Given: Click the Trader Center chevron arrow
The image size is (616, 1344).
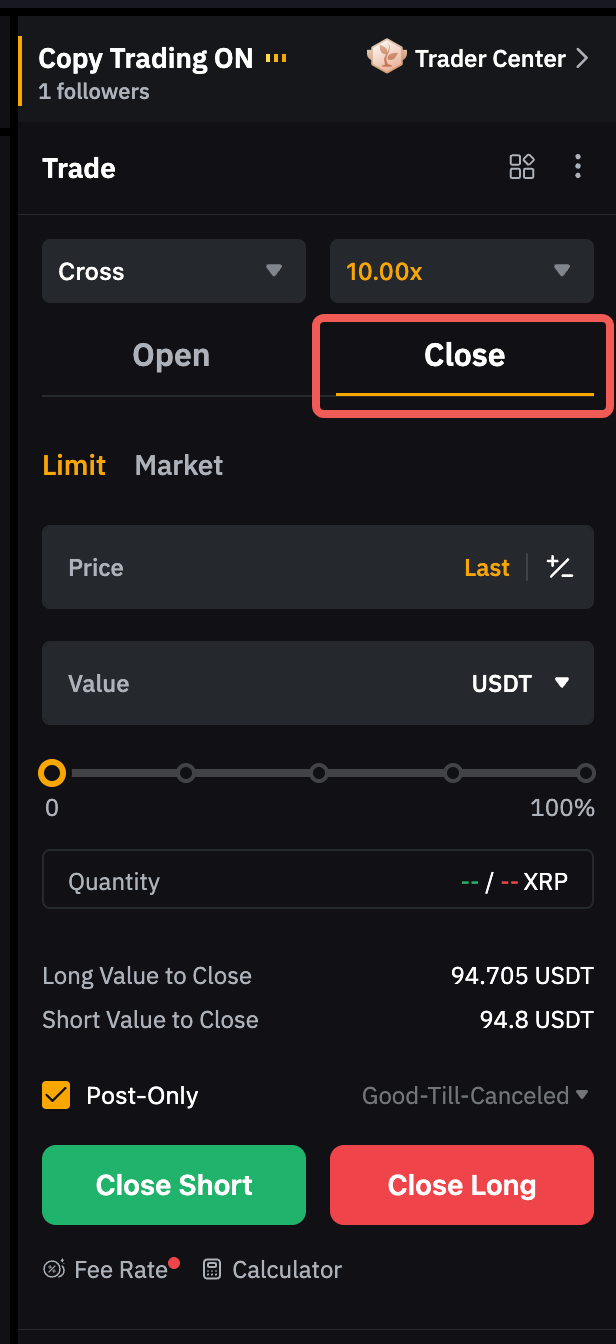Looking at the screenshot, I should [x=583, y=59].
